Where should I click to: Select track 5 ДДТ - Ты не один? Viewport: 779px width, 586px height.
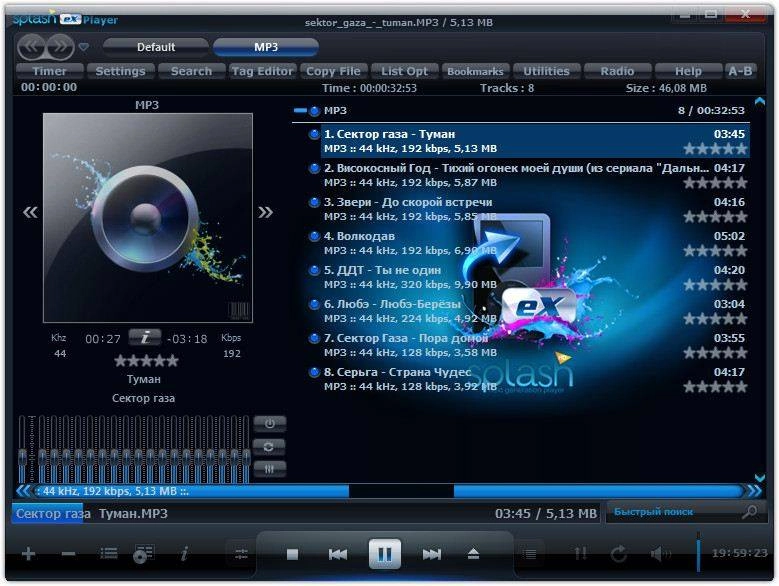(535, 277)
